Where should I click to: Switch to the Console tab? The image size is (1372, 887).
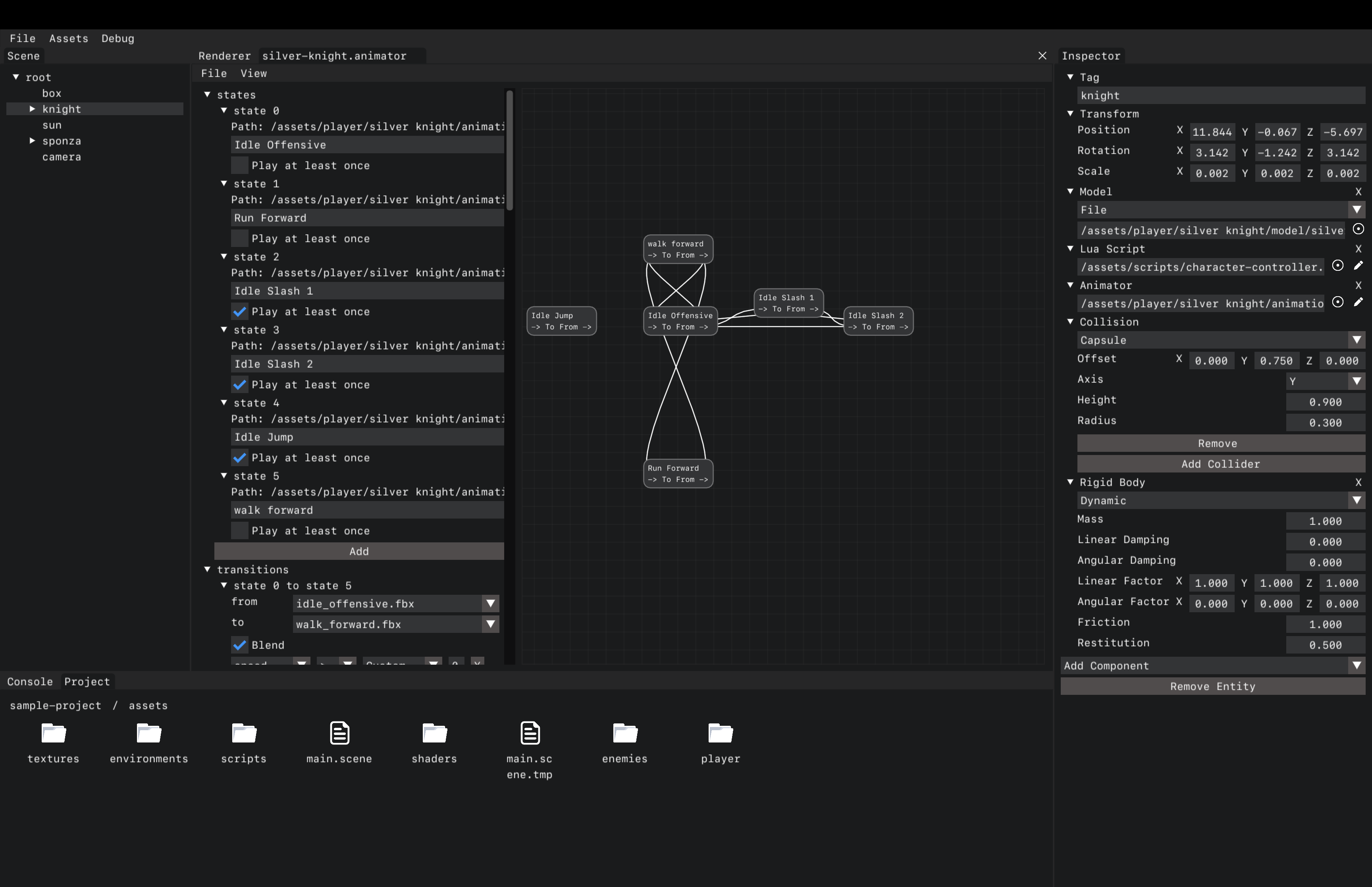pos(30,682)
